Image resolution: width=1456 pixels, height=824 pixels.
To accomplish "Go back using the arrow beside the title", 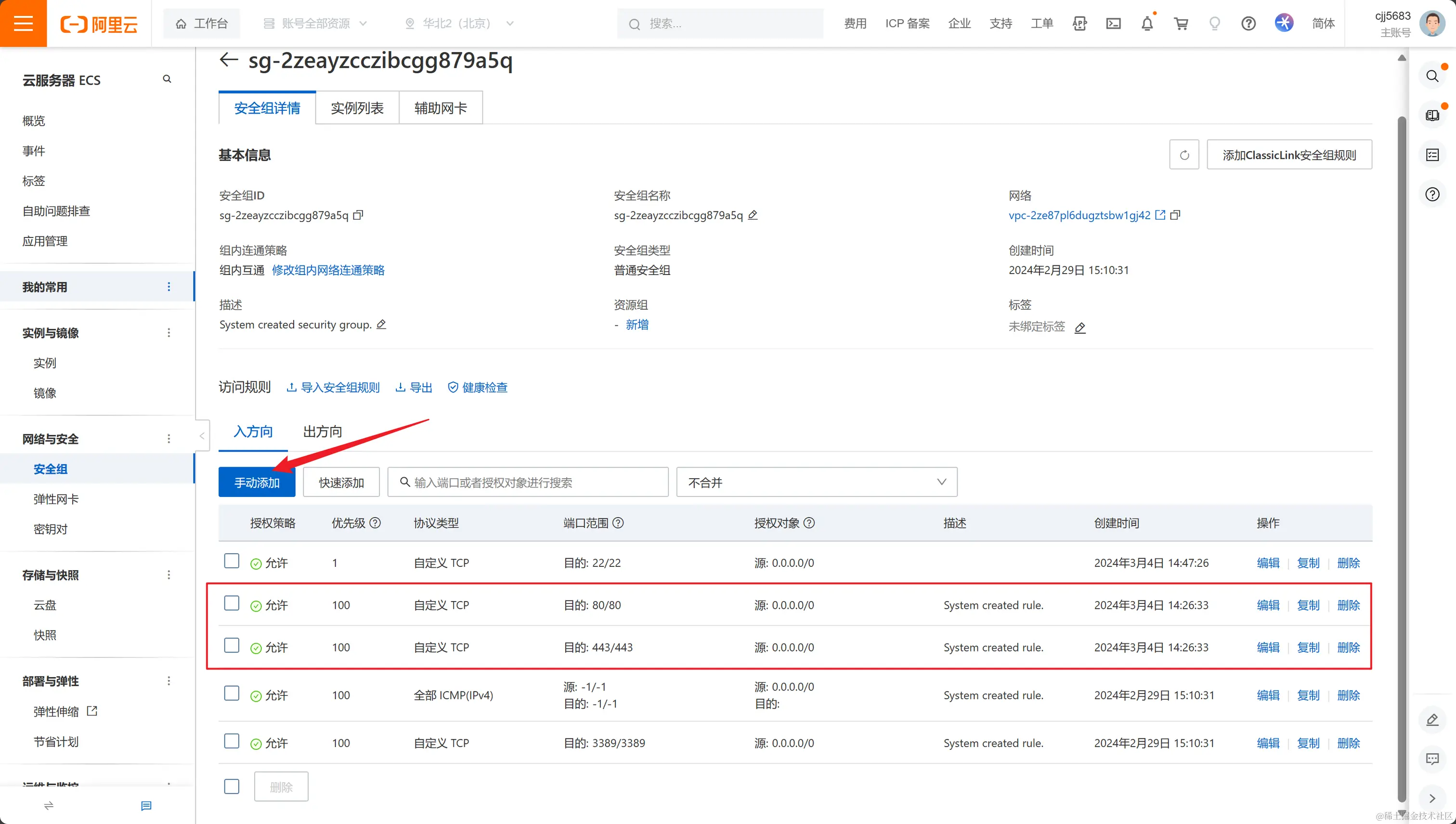I will click(229, 59).
